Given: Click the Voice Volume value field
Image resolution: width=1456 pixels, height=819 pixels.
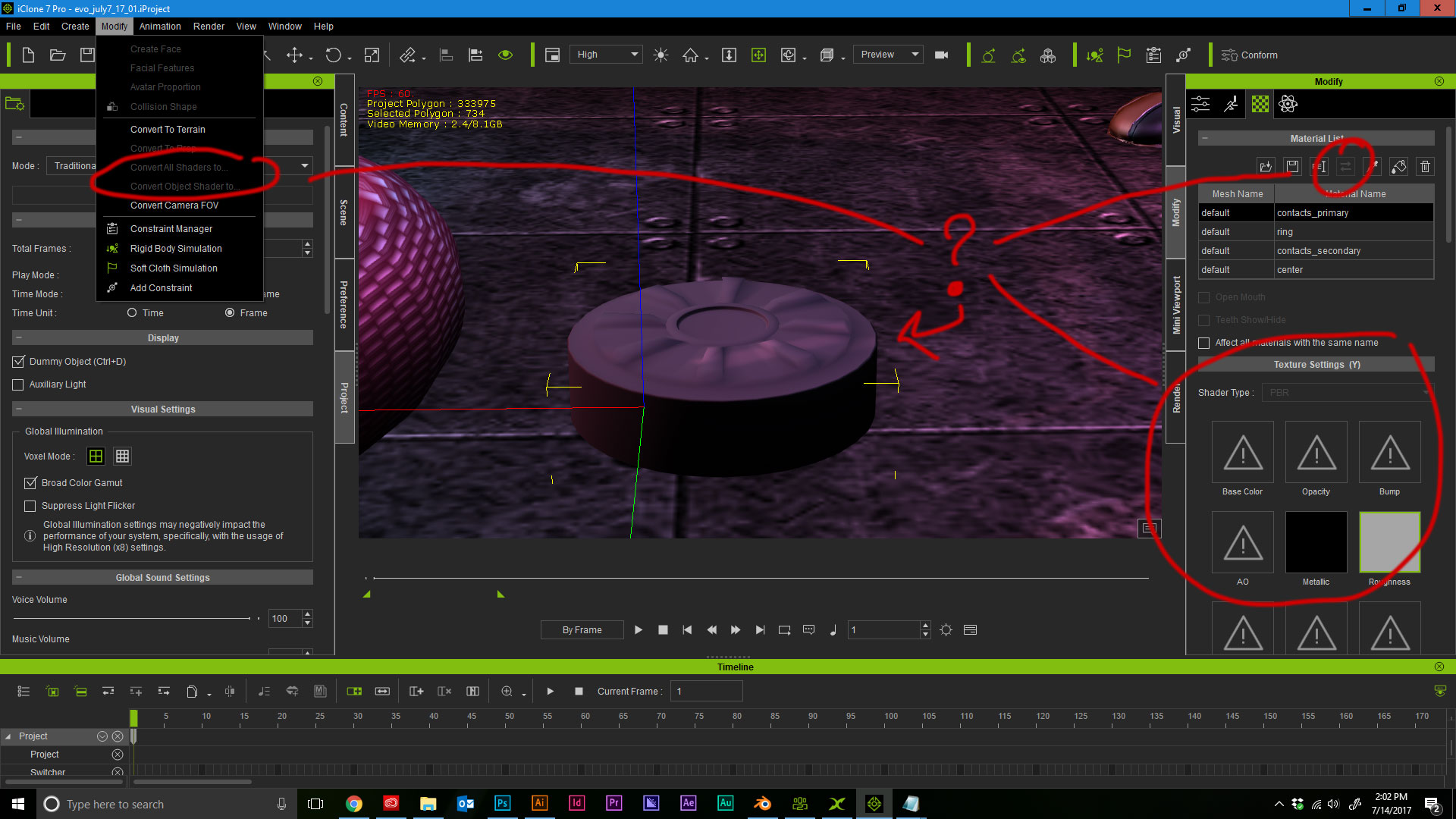Looking at the screenshot, I should 284,619.
